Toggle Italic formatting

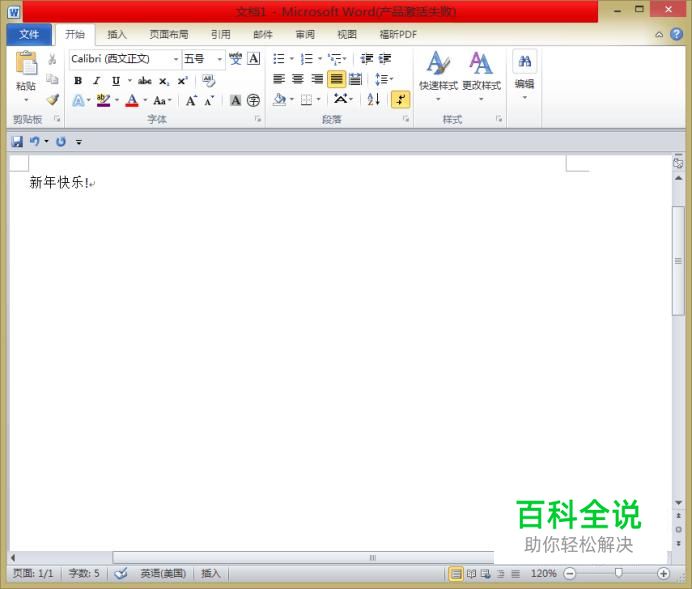click(x=97, y=80)
